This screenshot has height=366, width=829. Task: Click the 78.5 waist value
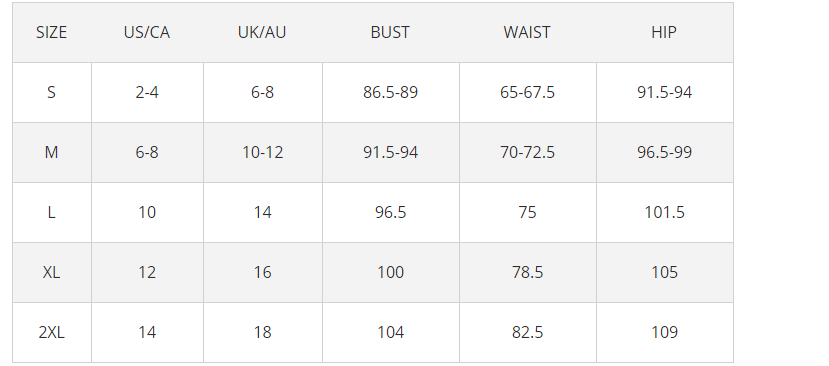[528, 272]
